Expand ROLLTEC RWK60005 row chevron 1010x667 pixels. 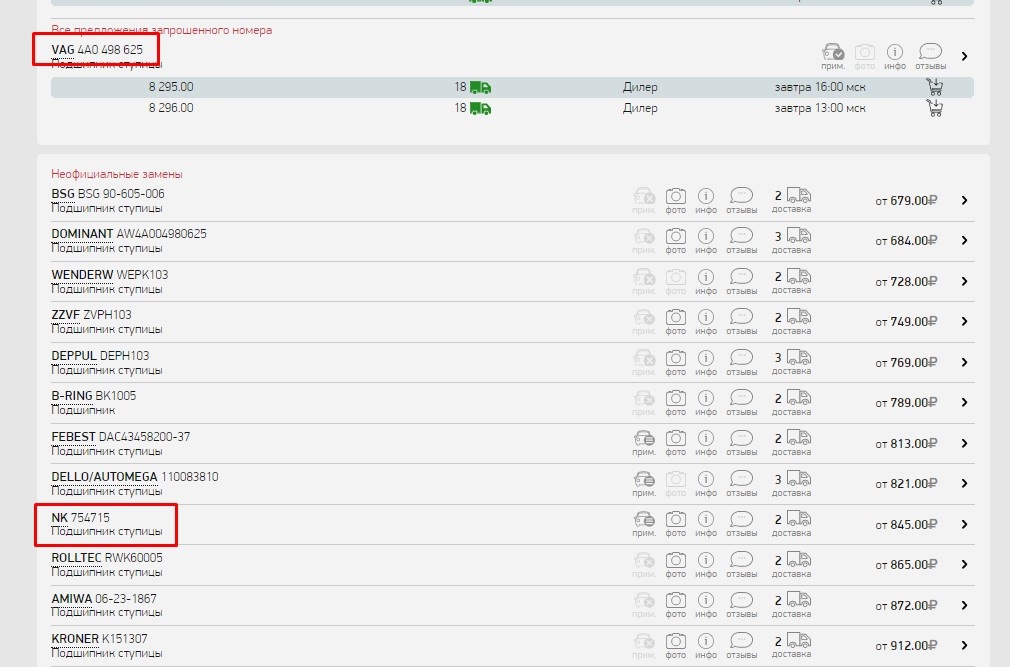click(964, 565)
